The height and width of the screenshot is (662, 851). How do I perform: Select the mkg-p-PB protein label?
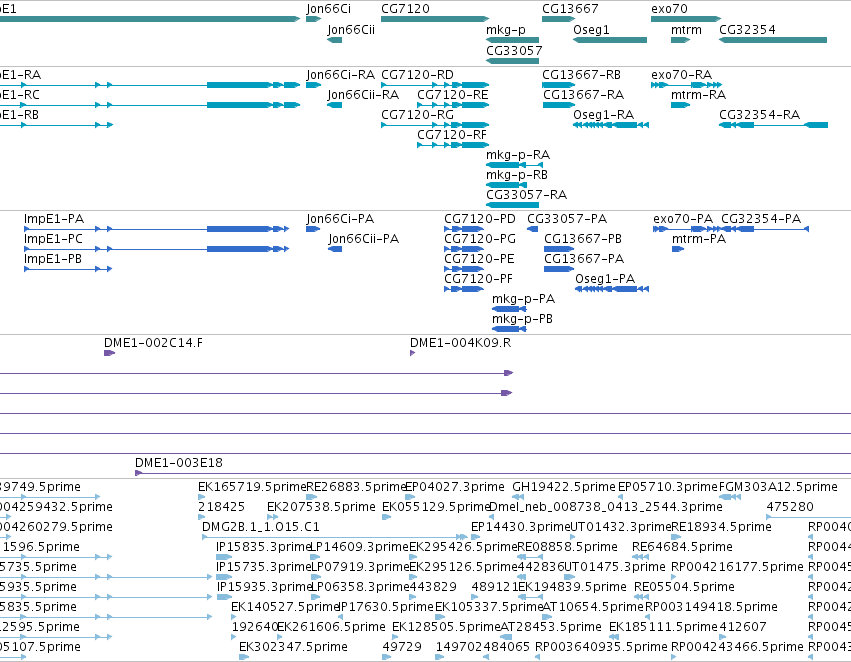click(522, 319)
